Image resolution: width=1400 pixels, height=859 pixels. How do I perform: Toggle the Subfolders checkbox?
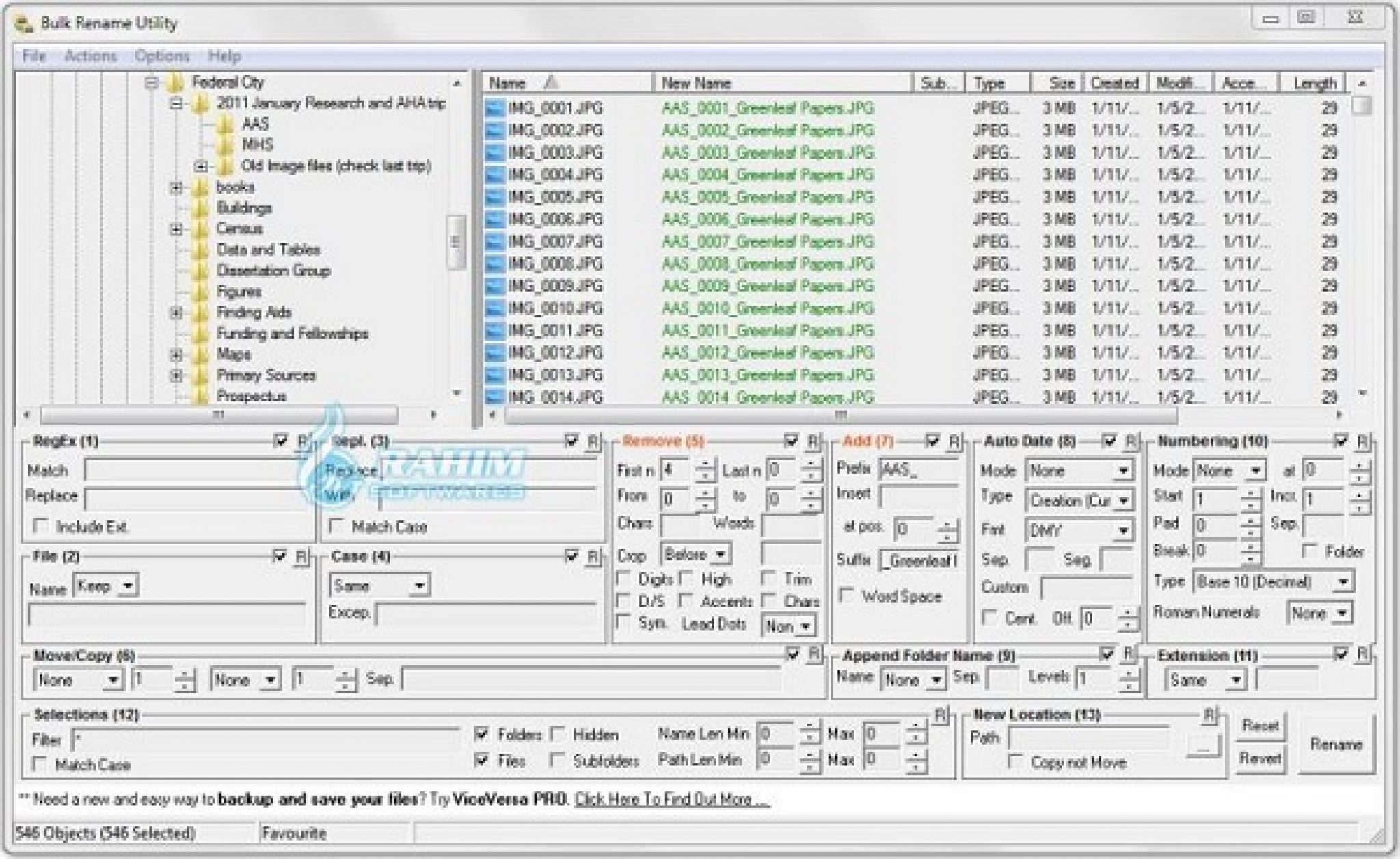click(x=558, y=761)
